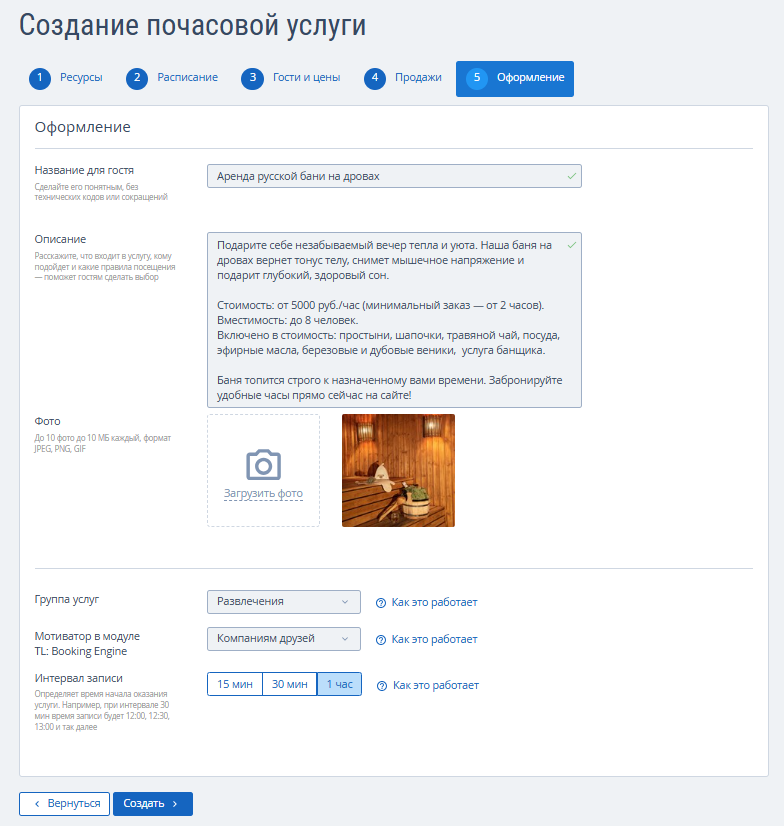
Task: Click question icon beside Группа услуг help
Action: [381, 603]
